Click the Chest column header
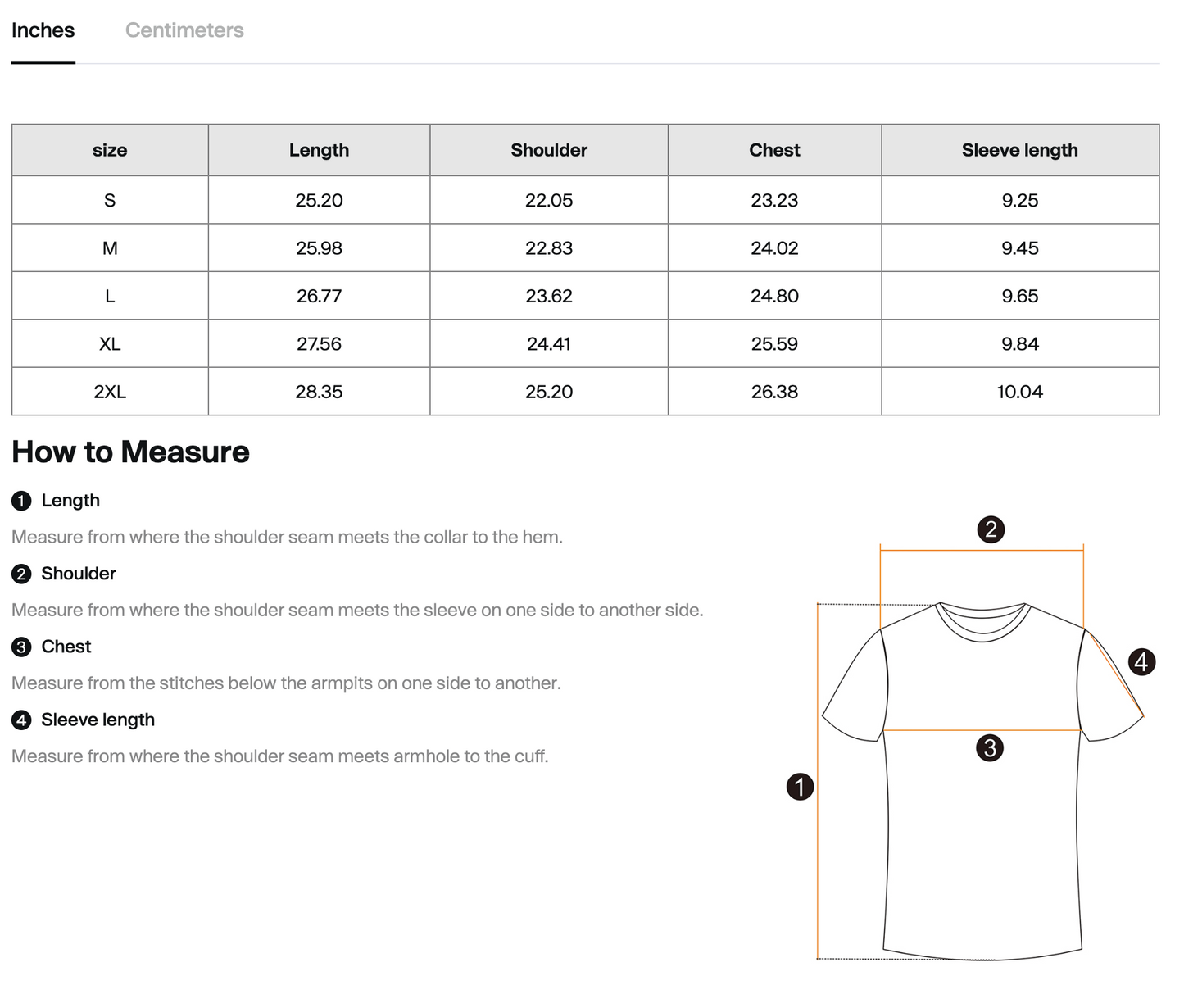1184x1008 pixels. tap(774, 150)
